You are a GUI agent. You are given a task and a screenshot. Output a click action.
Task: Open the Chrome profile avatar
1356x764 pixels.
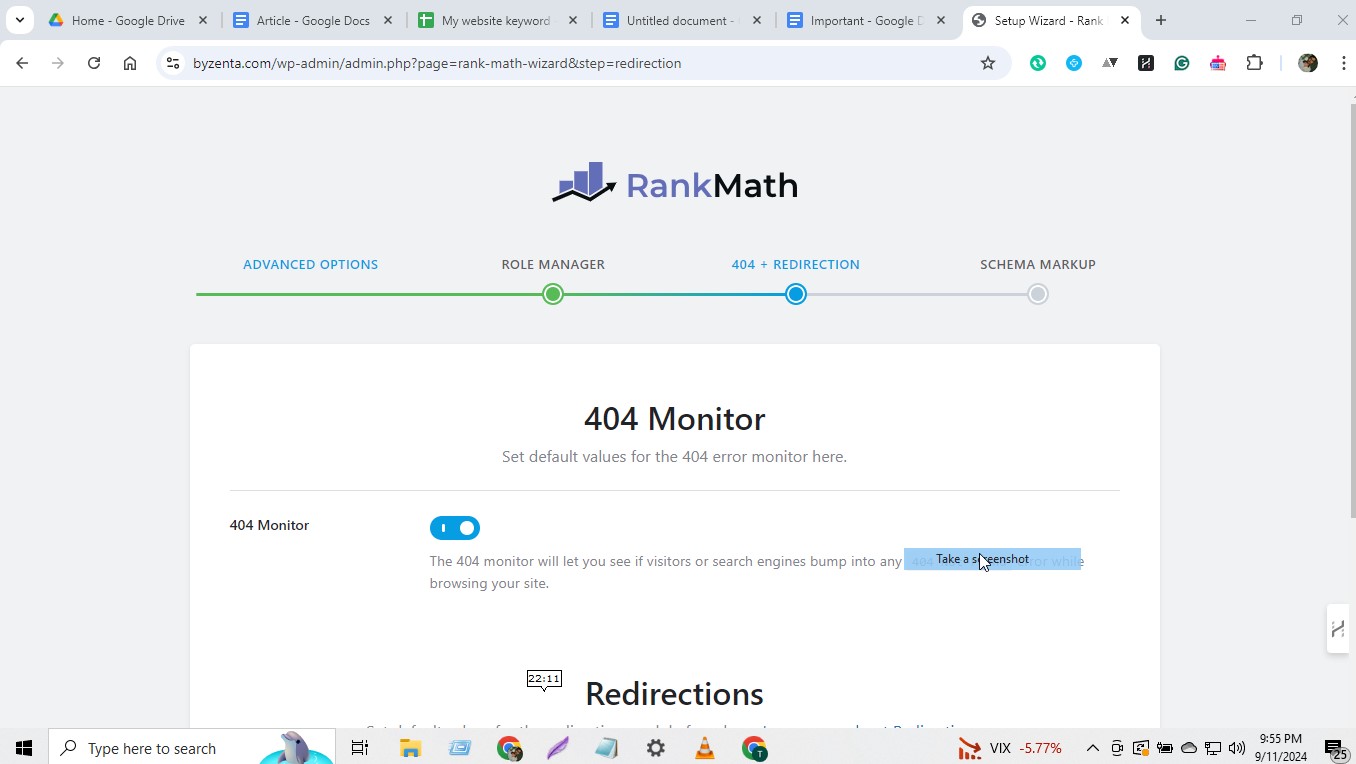1308,63
